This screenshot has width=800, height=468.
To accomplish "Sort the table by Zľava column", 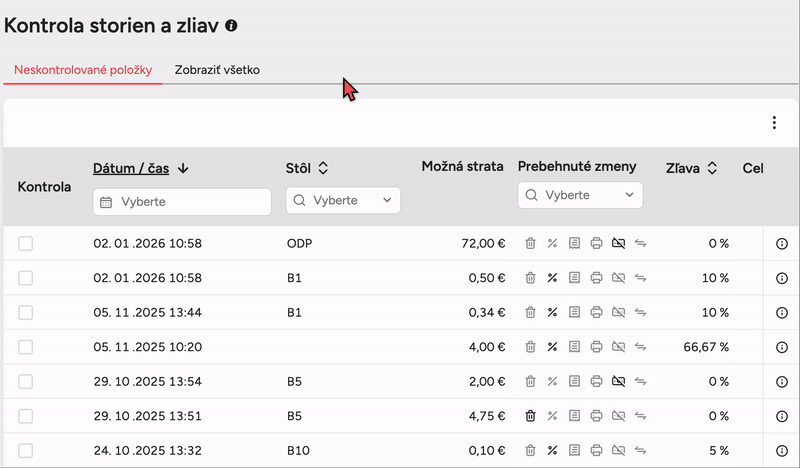I will pos(691,168).
